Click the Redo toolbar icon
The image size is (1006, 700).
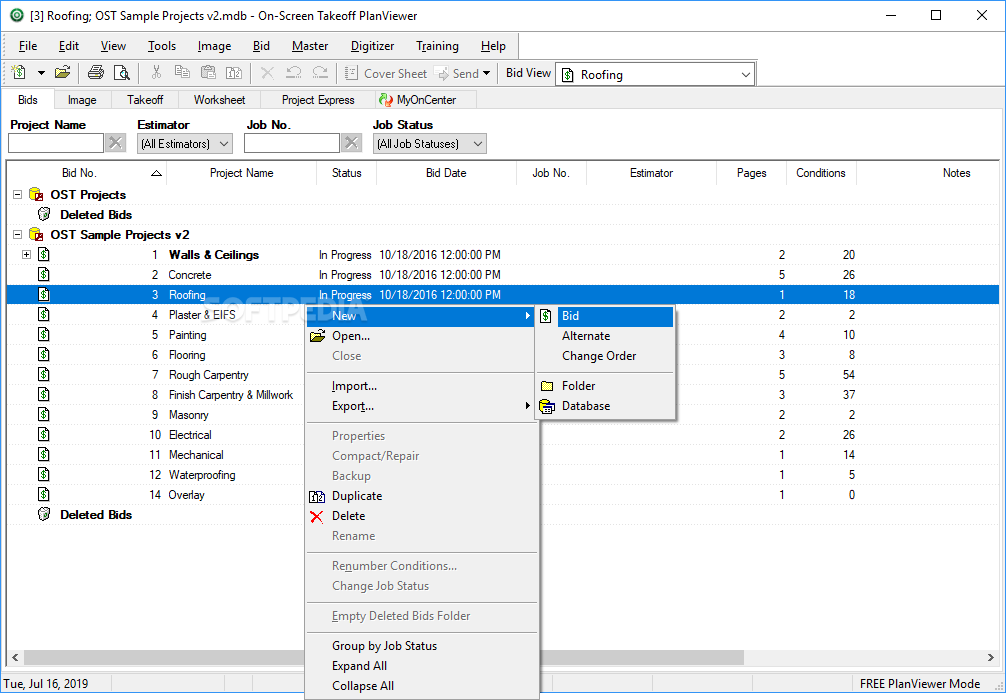[320, 73]
